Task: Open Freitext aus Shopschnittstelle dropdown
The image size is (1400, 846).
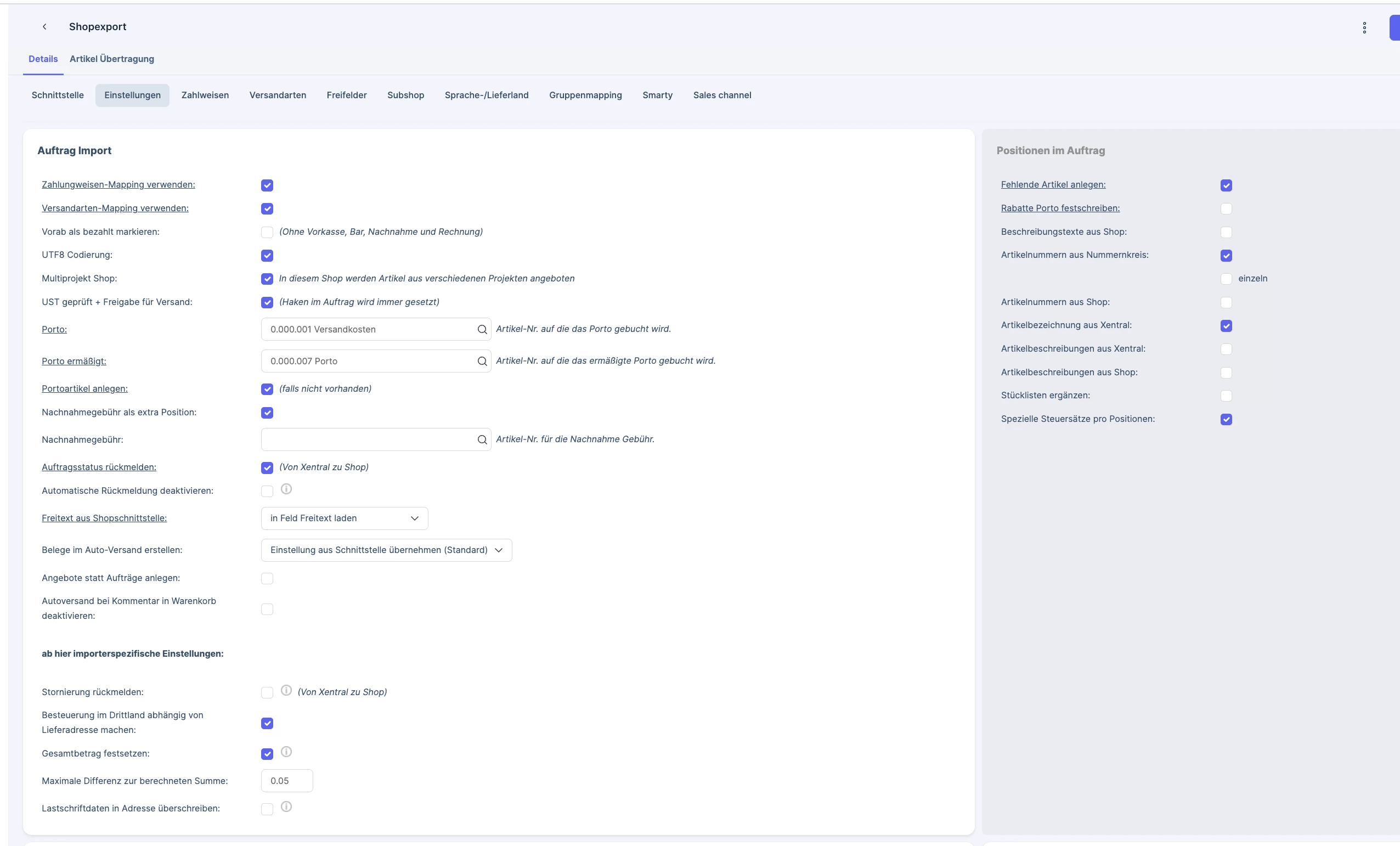Action: point(345,518)
